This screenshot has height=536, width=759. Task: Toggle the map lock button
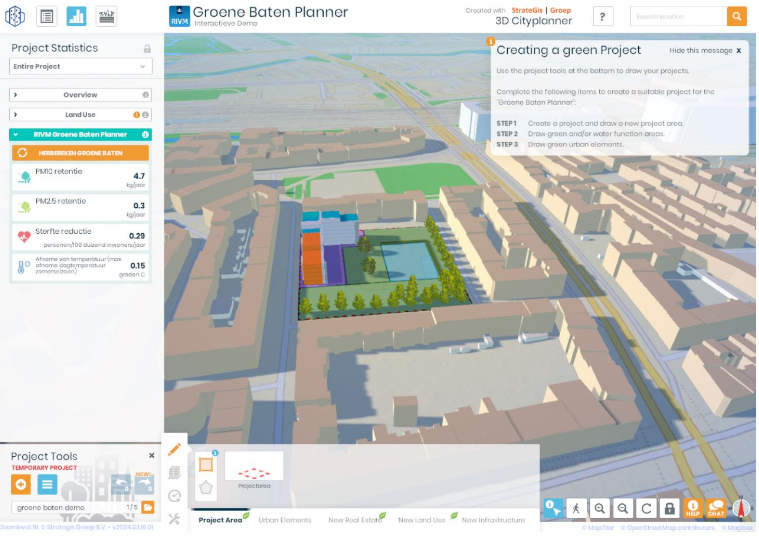pos(669,508)
